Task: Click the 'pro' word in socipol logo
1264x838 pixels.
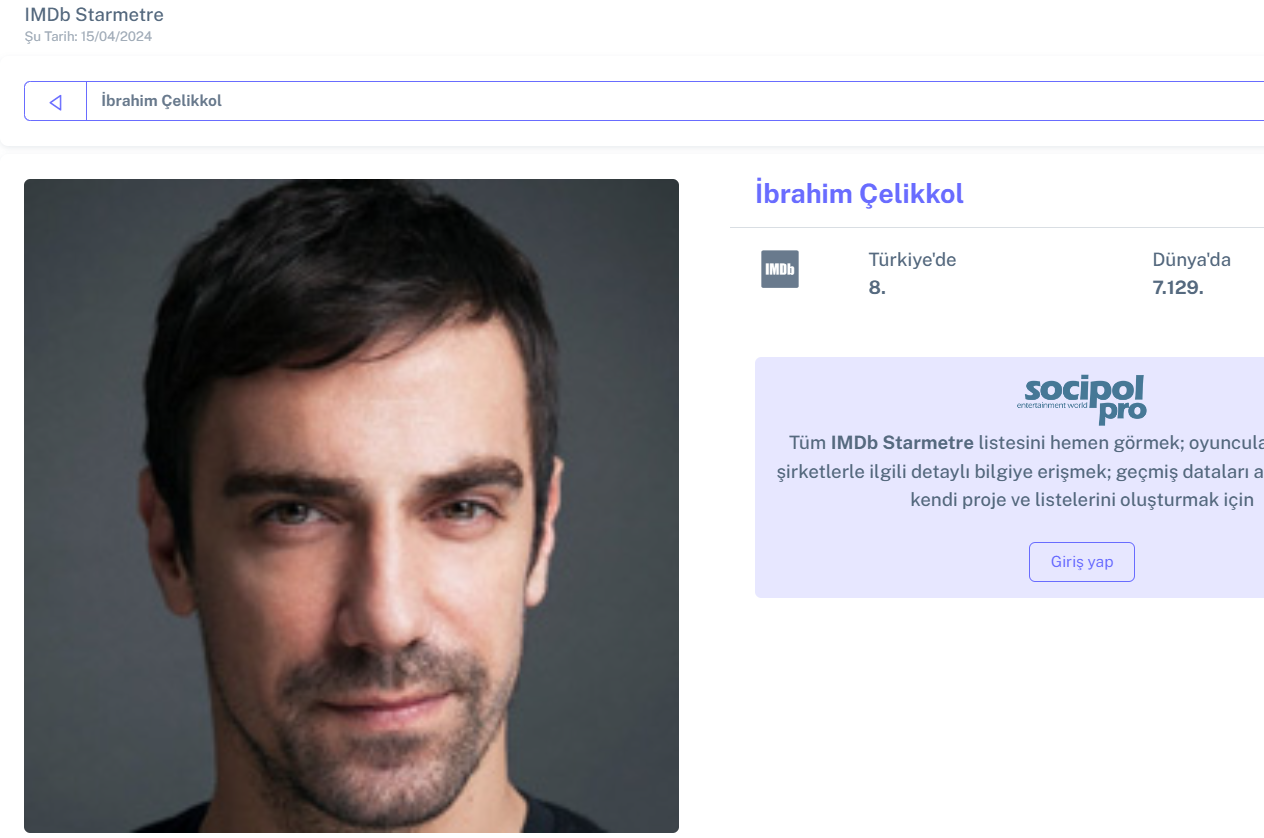Action: [x=1122, y=410]
